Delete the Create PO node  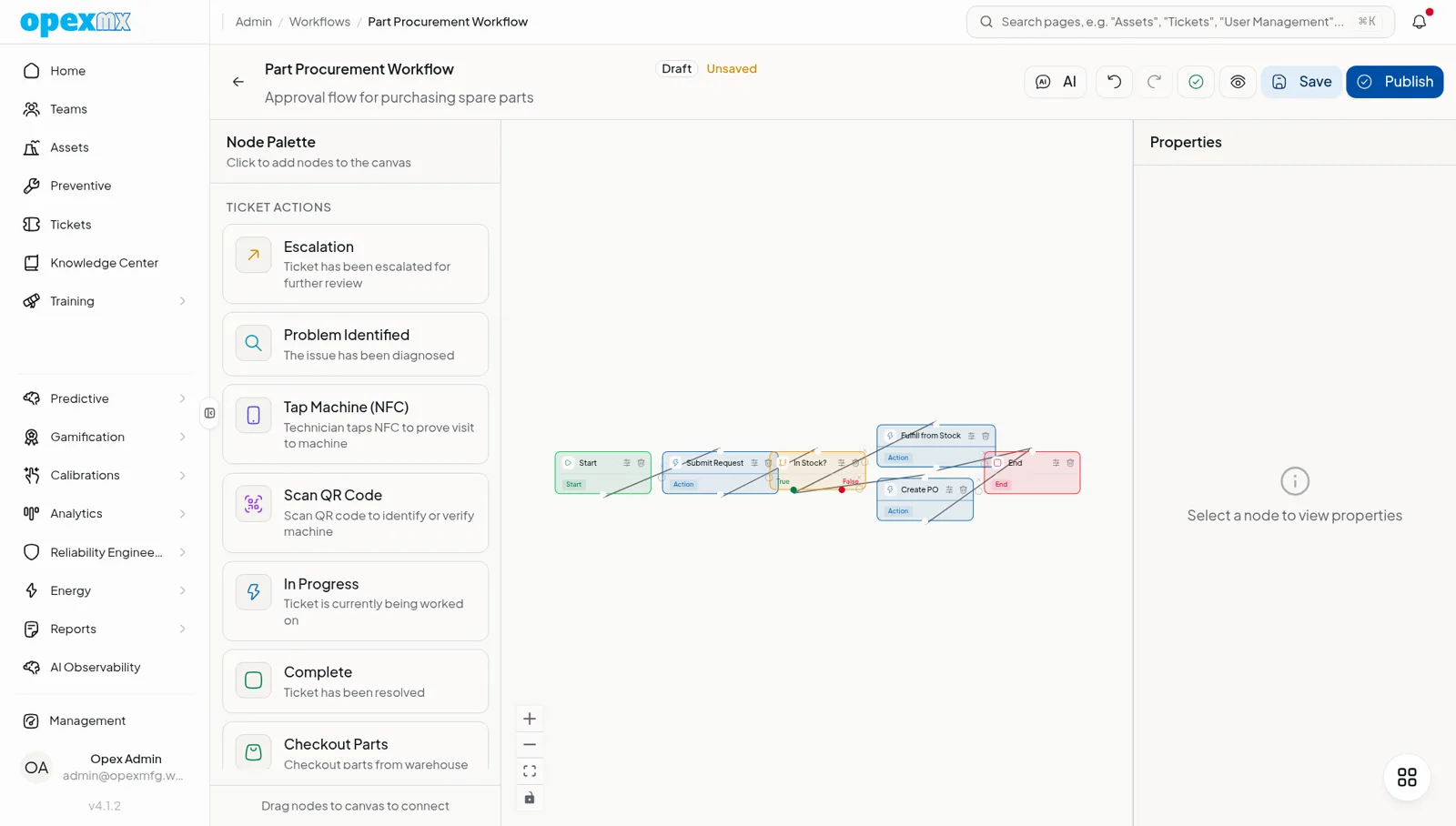[963, 489]
